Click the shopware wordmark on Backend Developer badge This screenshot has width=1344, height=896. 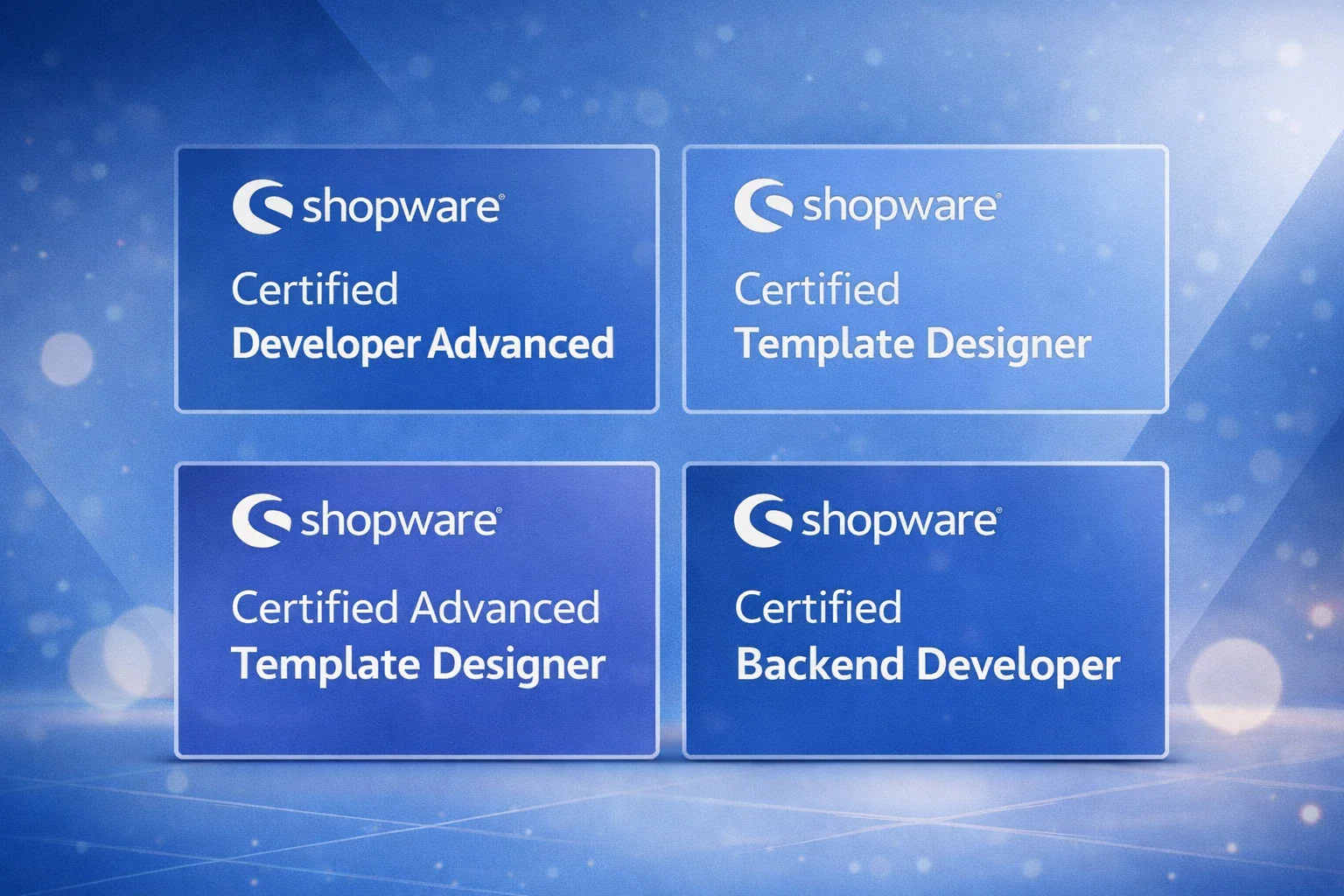(899, 521)
